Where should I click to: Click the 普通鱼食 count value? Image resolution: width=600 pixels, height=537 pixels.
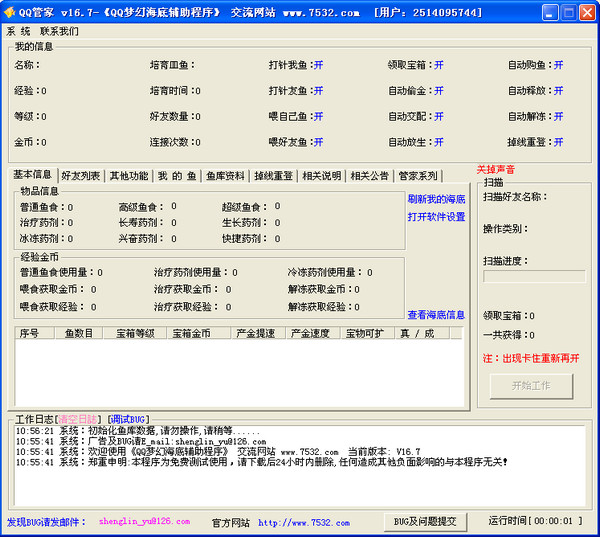pos(70,207)
